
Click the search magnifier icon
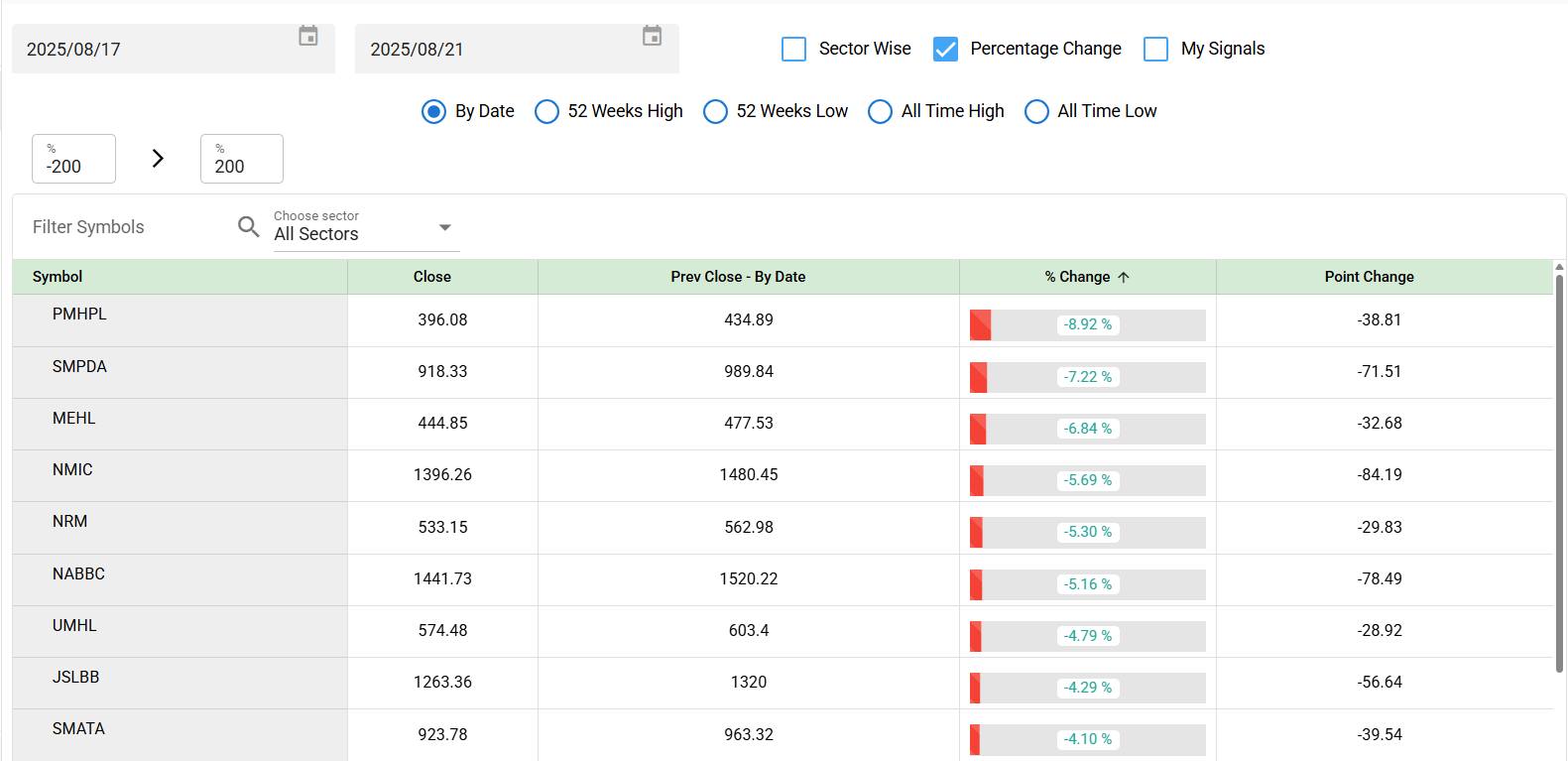(249, 226)
